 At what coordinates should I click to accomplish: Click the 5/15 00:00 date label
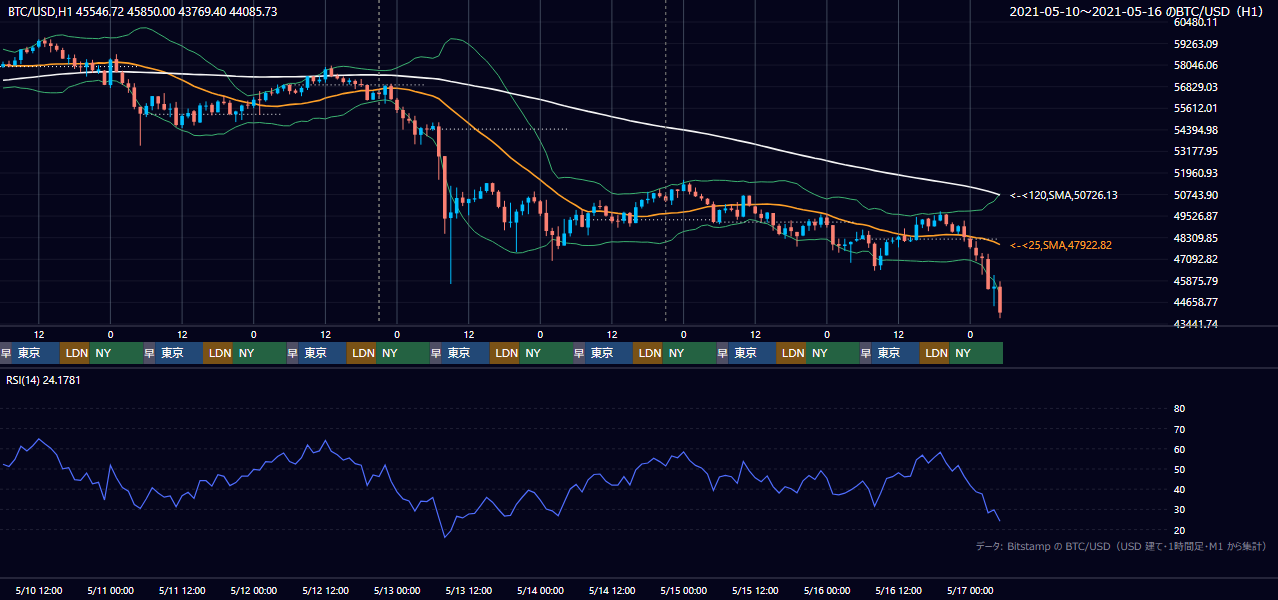coord(684,590)
